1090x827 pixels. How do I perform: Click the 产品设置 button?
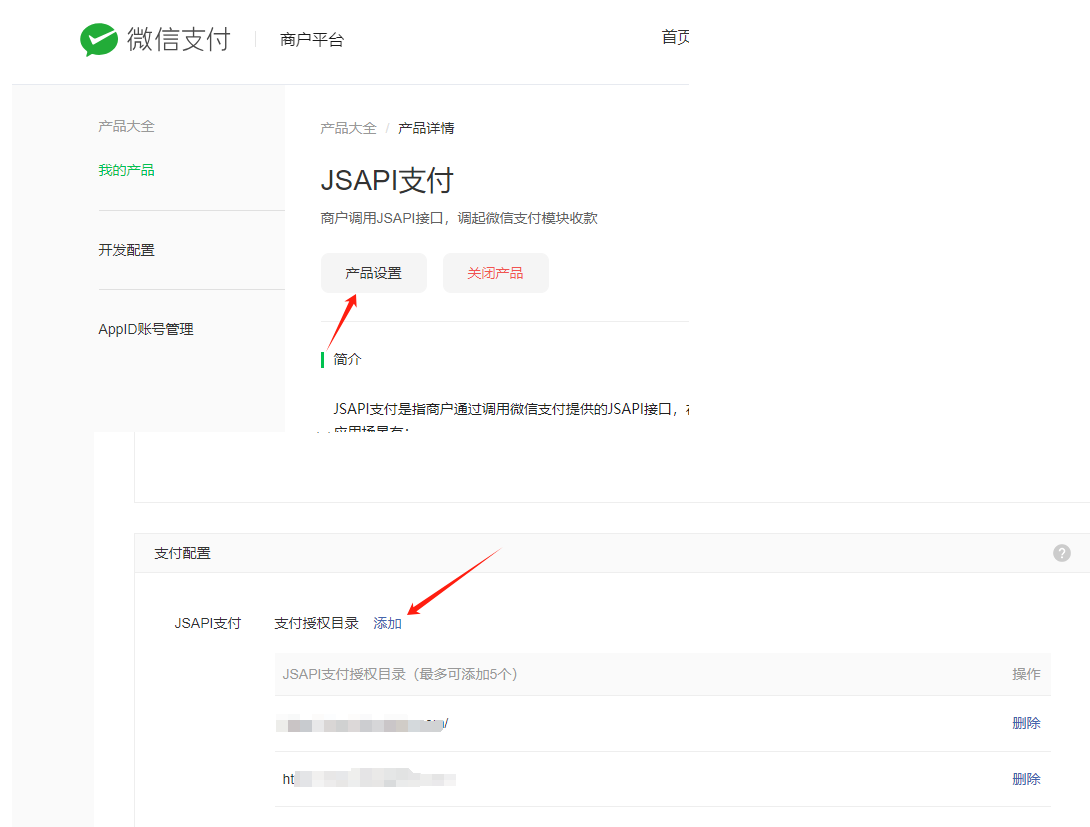[373, 273]
